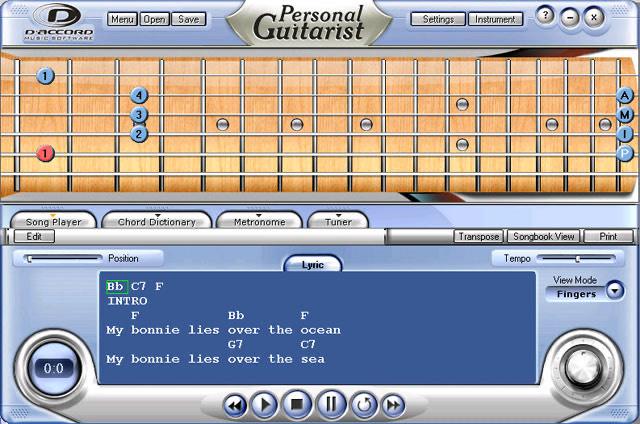Click lyric line ending with 'ocean'
This screenshot has width=640, height=424.
pos(223,330)
